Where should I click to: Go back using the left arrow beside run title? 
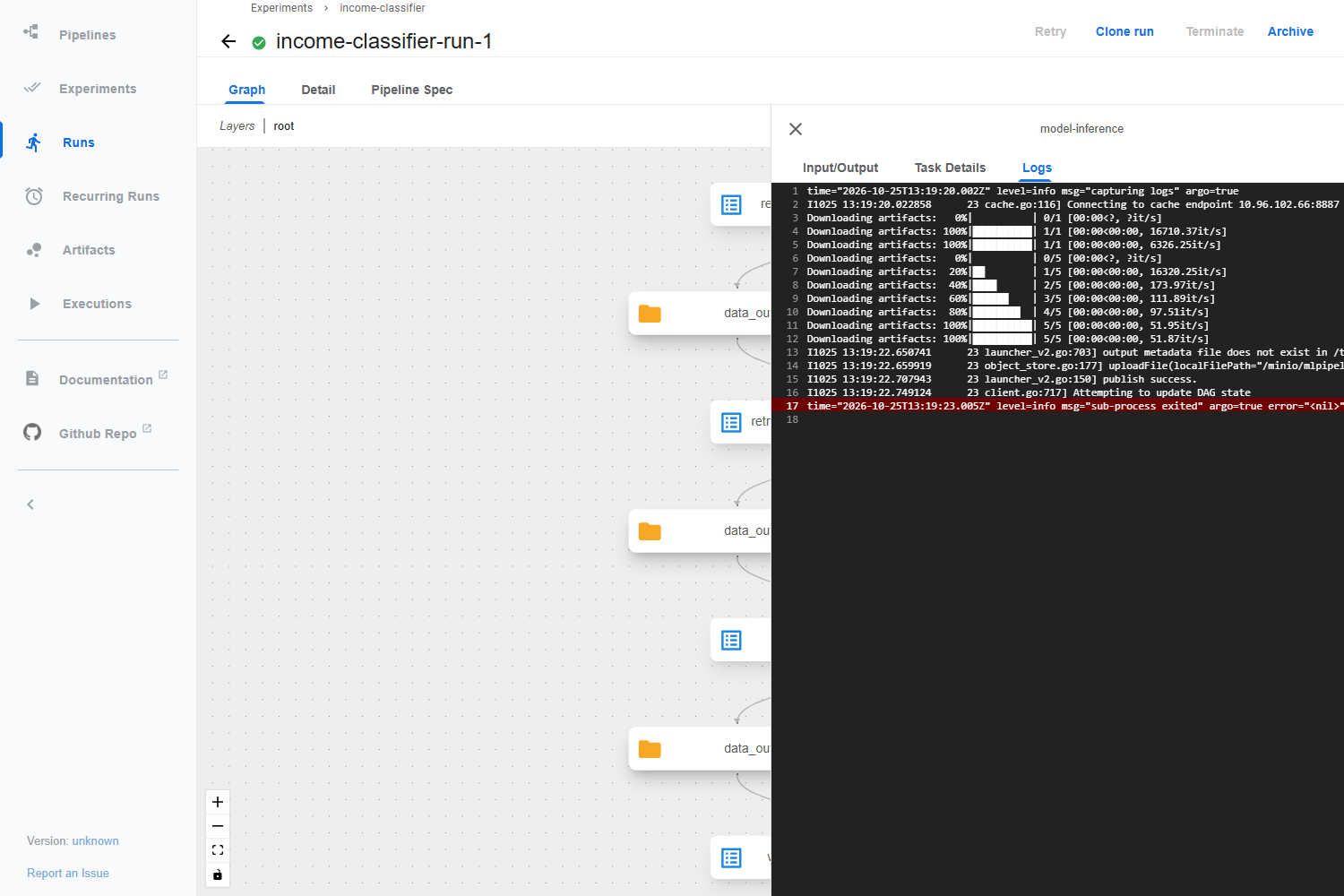pos(228,41)
